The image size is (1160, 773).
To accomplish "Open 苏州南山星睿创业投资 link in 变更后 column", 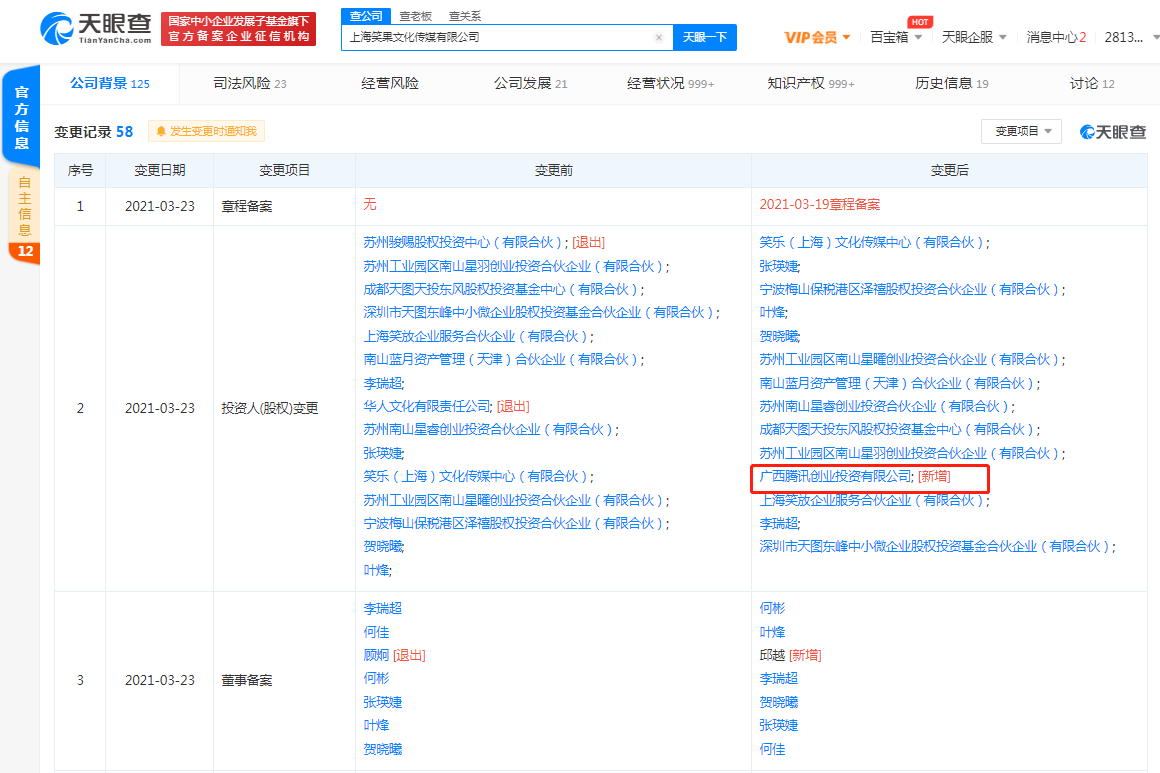I will pyautogui.click(x=884, y=406).
